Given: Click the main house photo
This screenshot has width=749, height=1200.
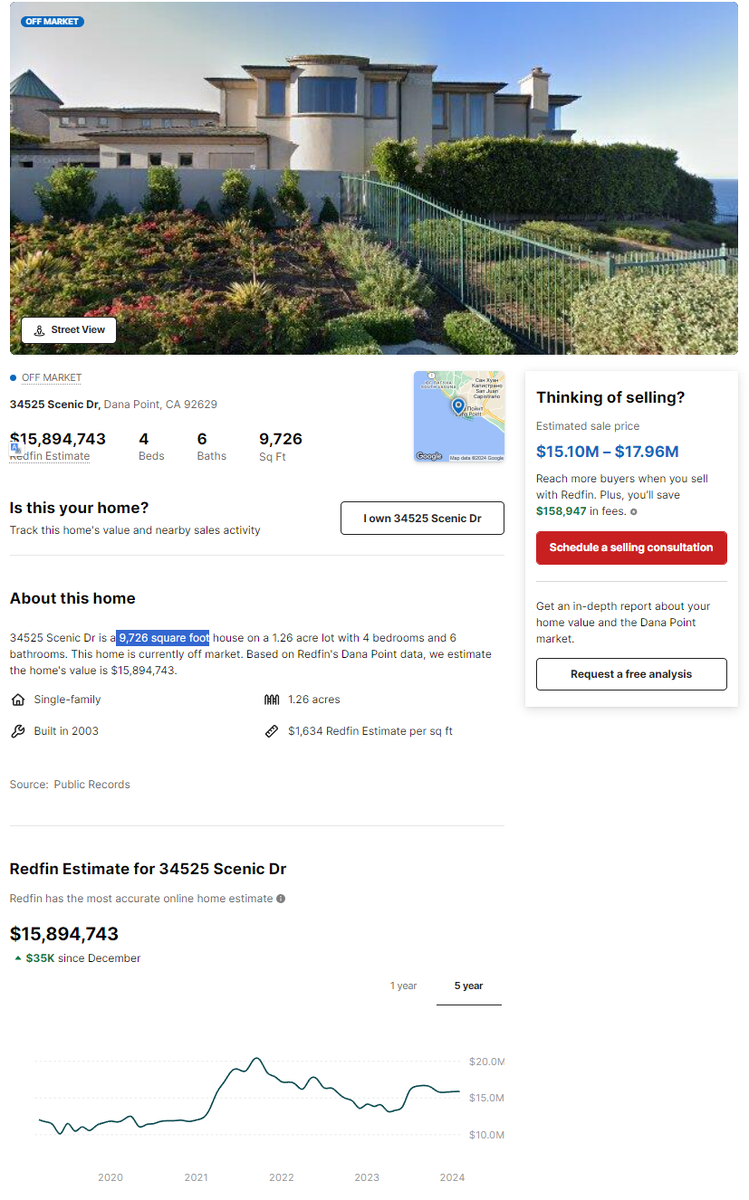Looking at the screenshot, I should [x=374, y=178].
